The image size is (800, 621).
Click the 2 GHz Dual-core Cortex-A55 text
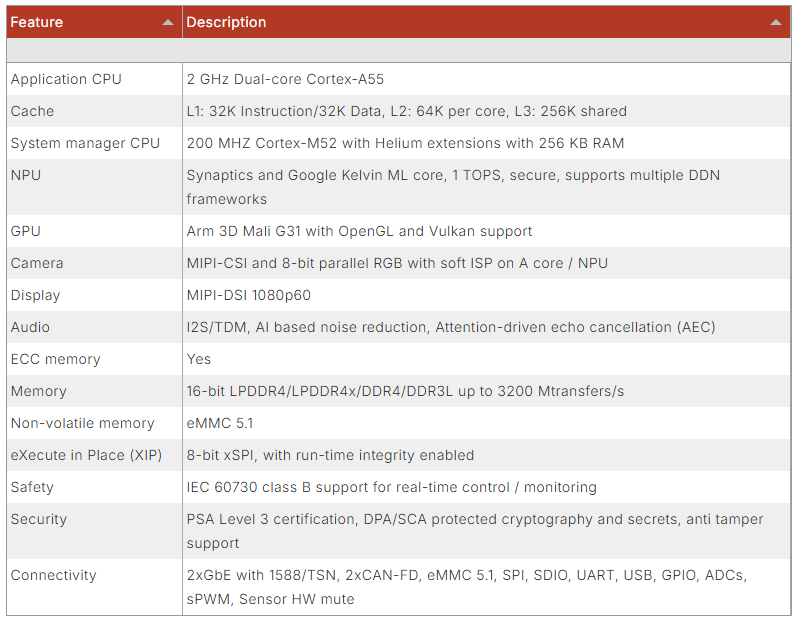click(x=285, y=79)
